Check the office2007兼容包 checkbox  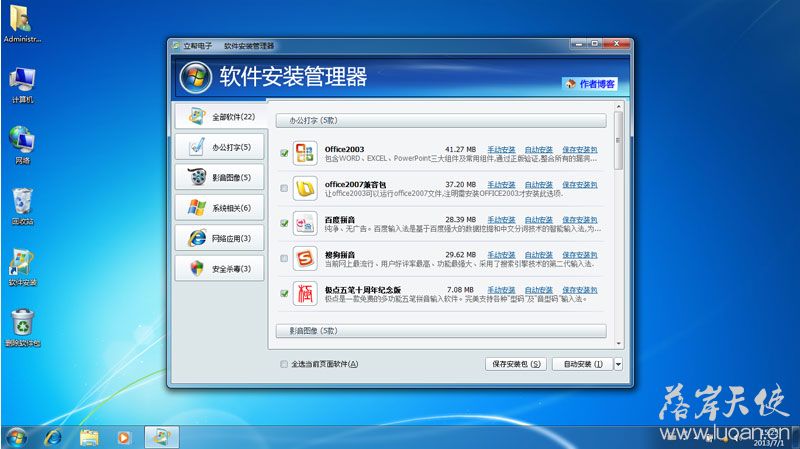(x=284, y=188)
